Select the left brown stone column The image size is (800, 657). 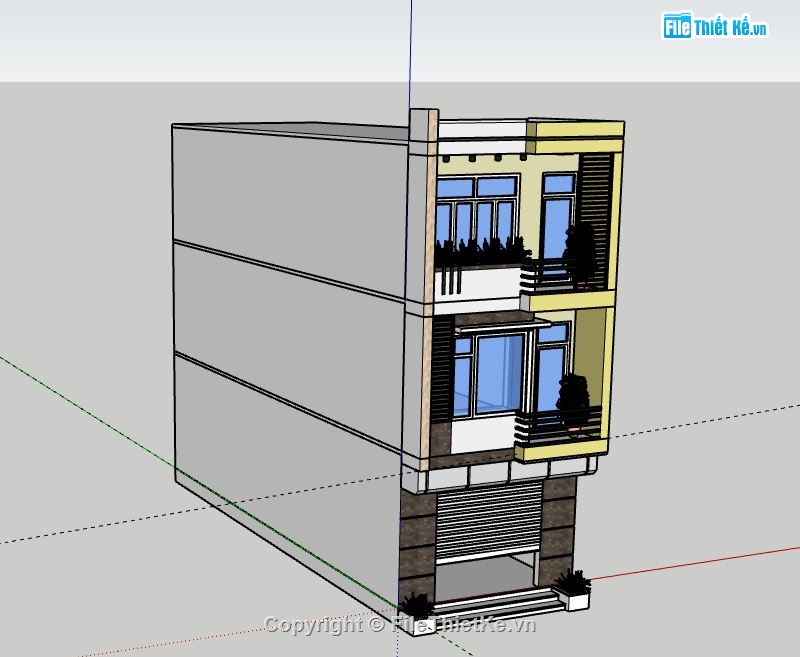(x=417, y=545)
